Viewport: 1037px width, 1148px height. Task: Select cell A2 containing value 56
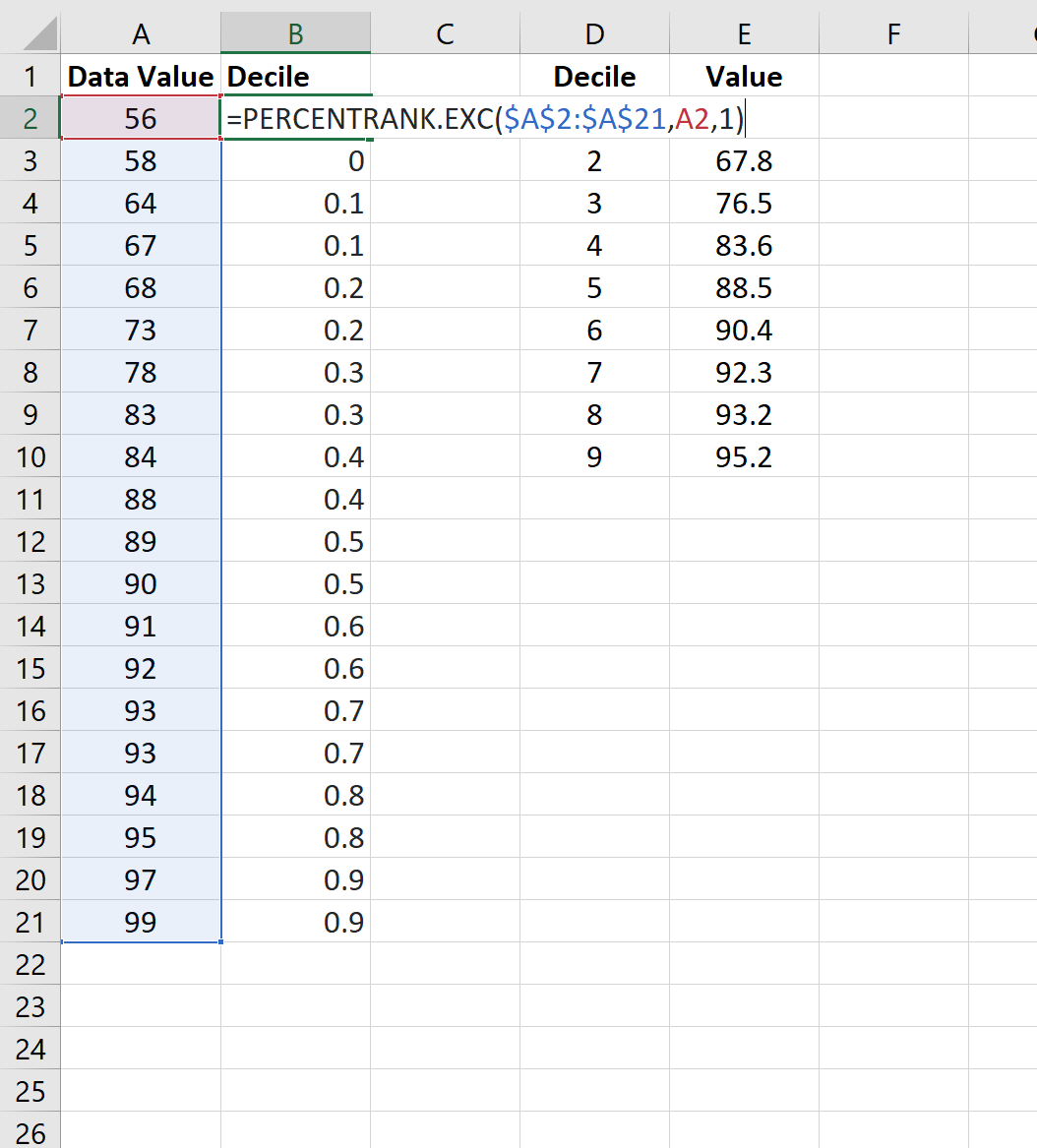[141, 118]
